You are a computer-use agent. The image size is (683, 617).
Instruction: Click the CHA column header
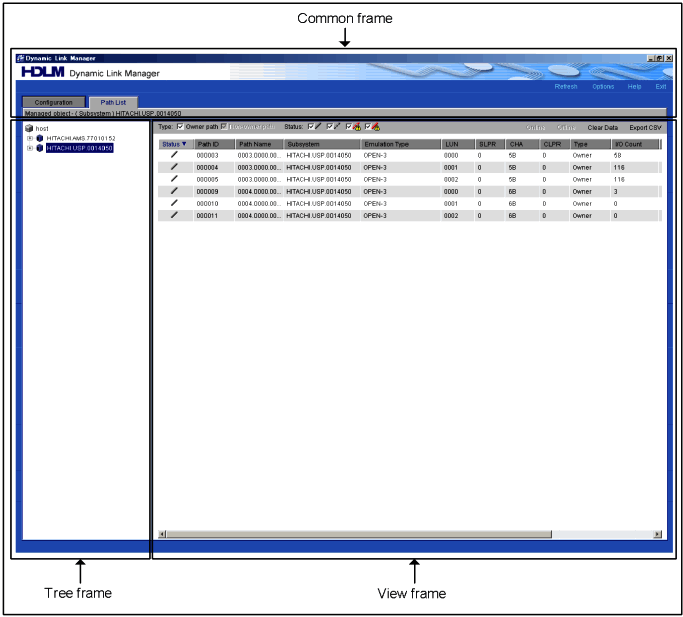coord(522,144)
